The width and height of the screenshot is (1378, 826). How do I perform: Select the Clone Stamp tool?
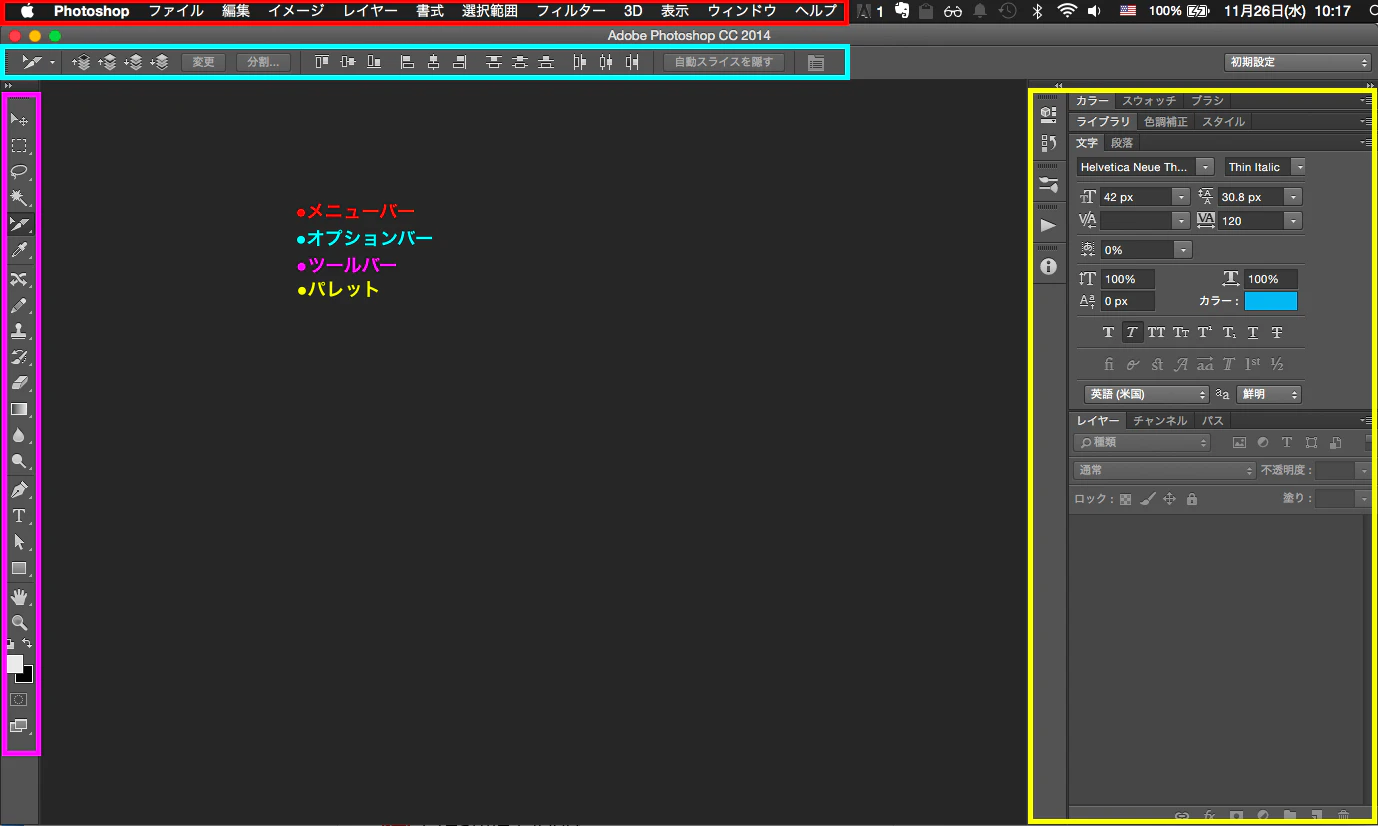pos(19,330)
